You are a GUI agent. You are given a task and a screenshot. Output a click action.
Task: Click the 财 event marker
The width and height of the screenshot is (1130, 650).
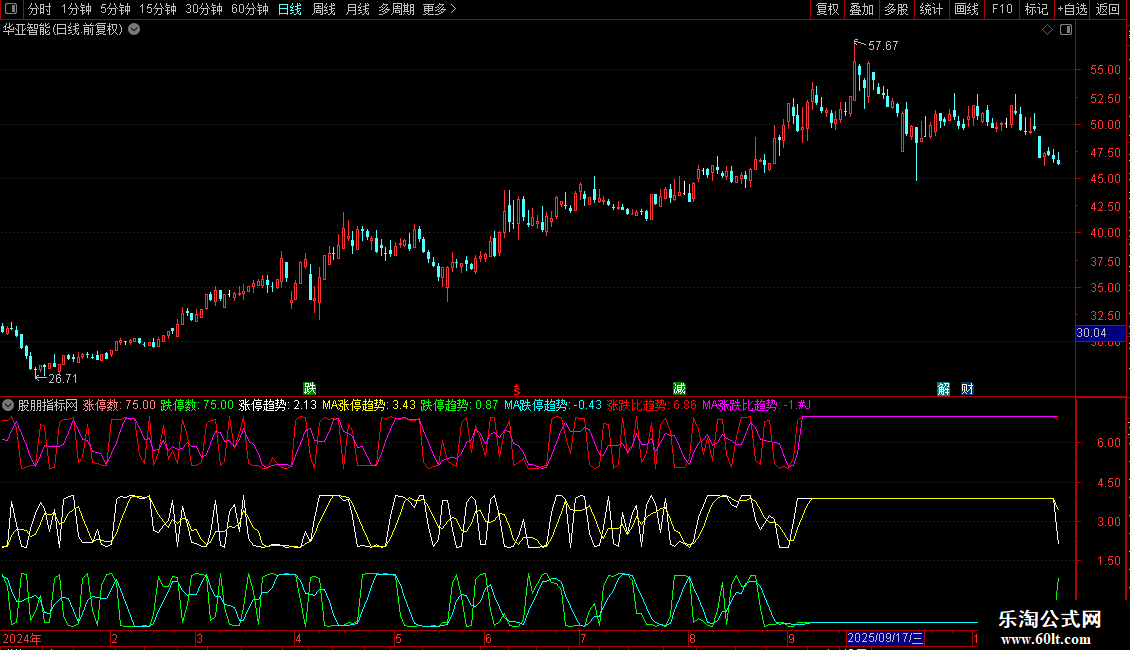[x=967, y=389]
